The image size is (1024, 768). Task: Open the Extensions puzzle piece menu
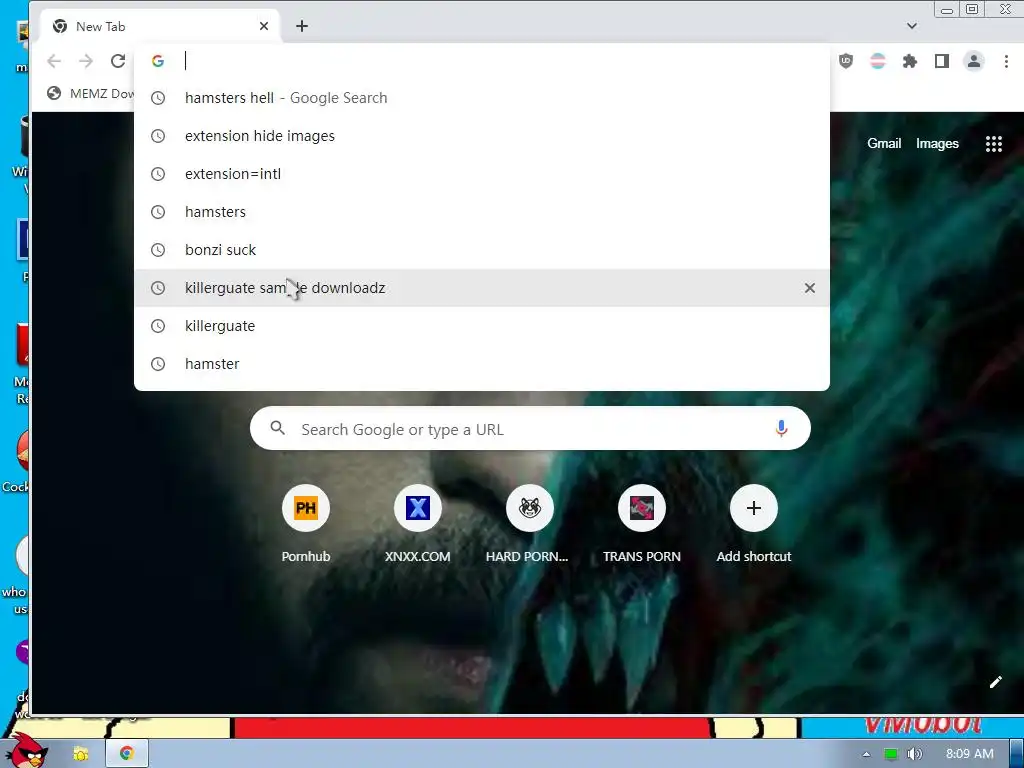[910, 61]
